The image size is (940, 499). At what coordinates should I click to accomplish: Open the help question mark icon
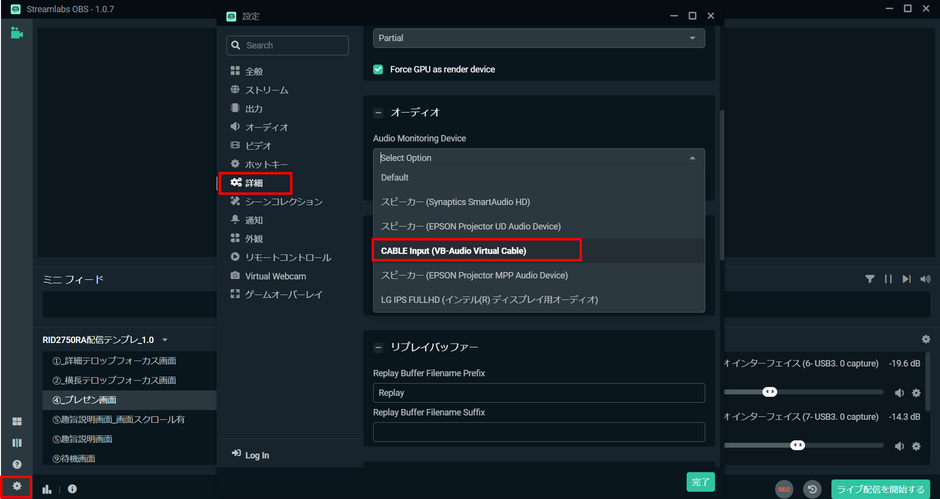click(x=17, y=464)
